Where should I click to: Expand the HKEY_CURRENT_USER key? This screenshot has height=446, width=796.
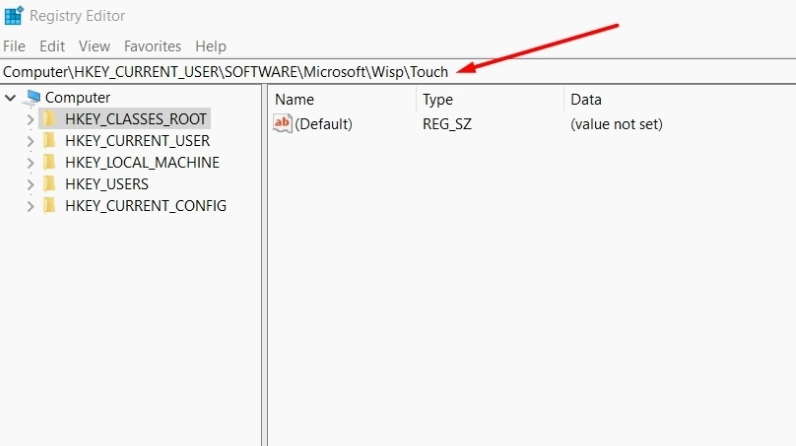click(x=31, y=141)
